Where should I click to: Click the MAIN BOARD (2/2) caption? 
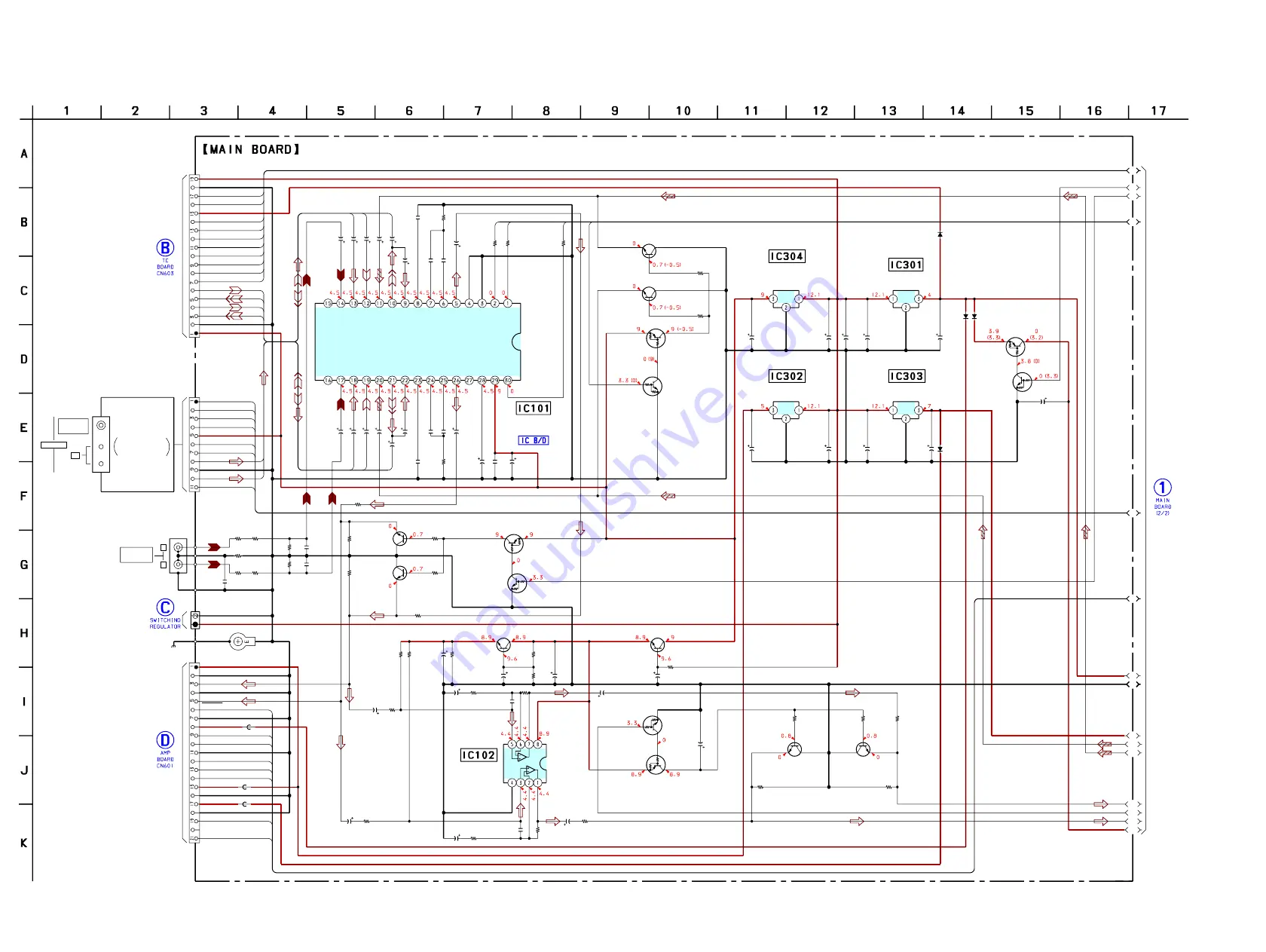point(1163,507)
